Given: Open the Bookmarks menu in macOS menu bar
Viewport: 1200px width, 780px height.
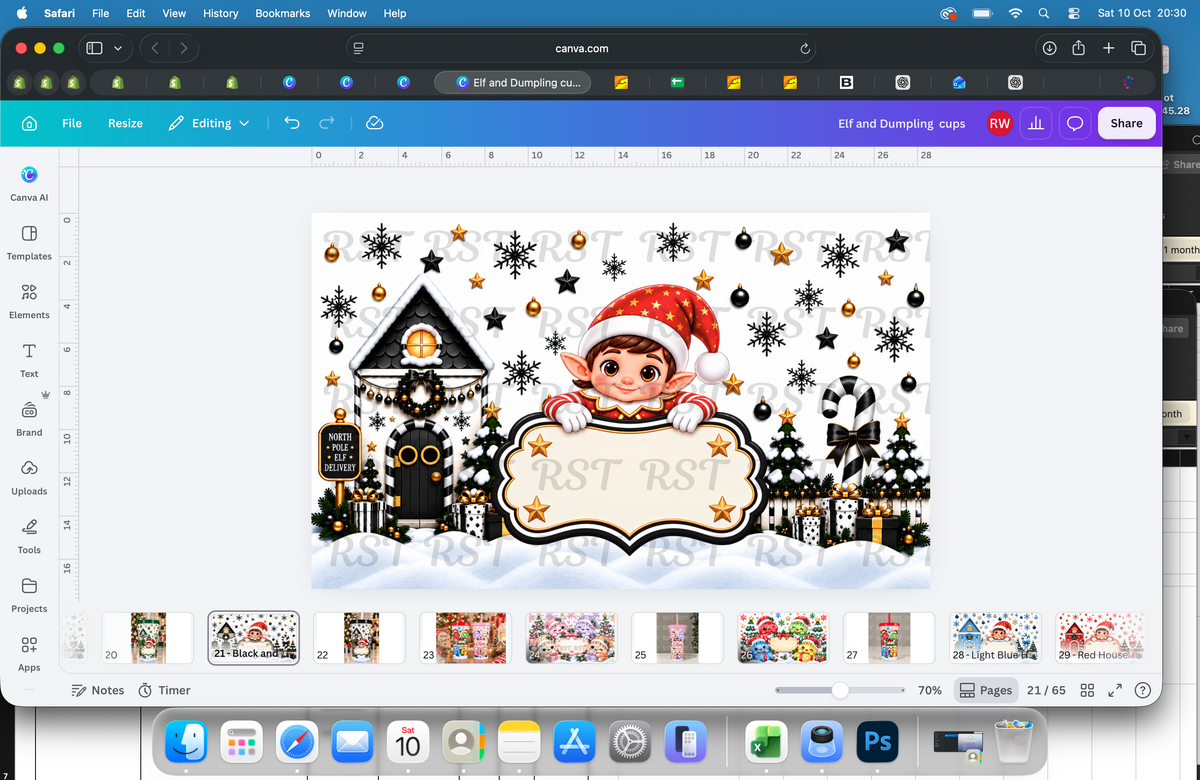Looking at the screenshot, I should click(283, 13).
